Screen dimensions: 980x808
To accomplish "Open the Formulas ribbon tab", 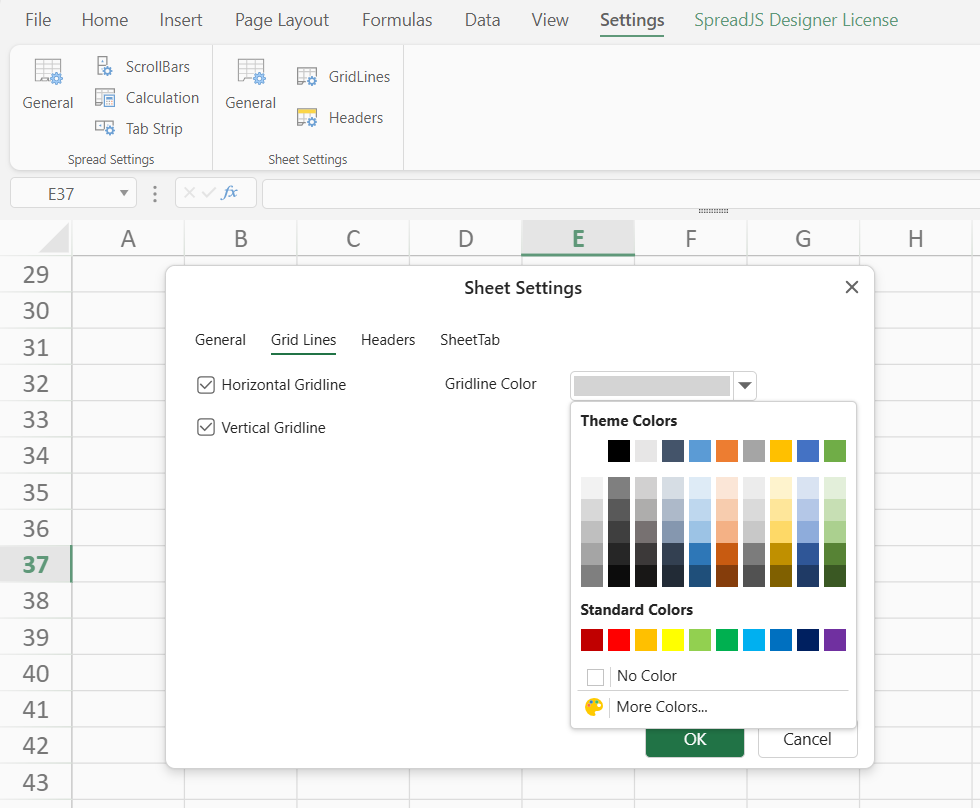I will [x=397, y=20].
